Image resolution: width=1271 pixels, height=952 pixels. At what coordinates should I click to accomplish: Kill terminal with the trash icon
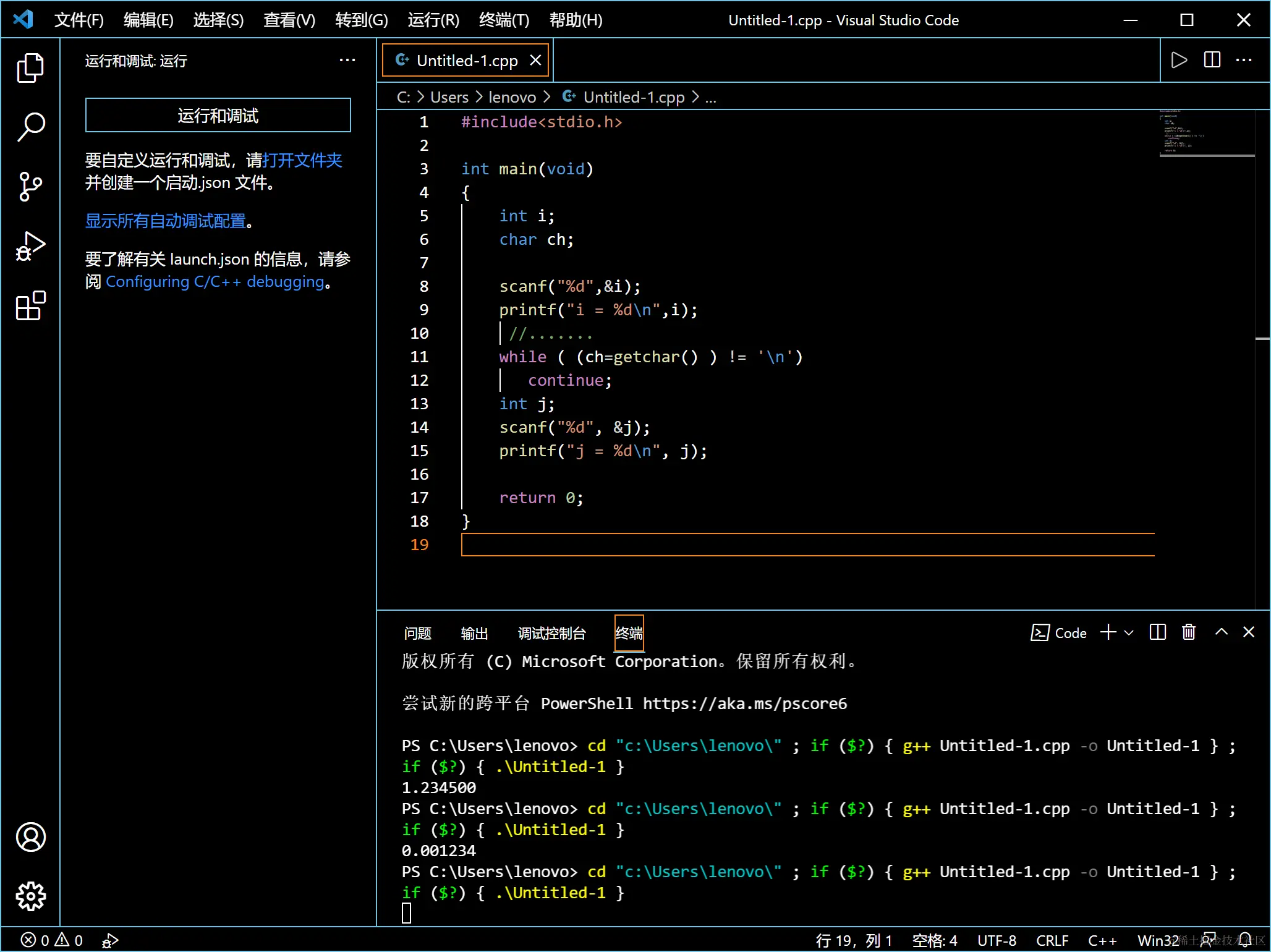pos(1188,632)
